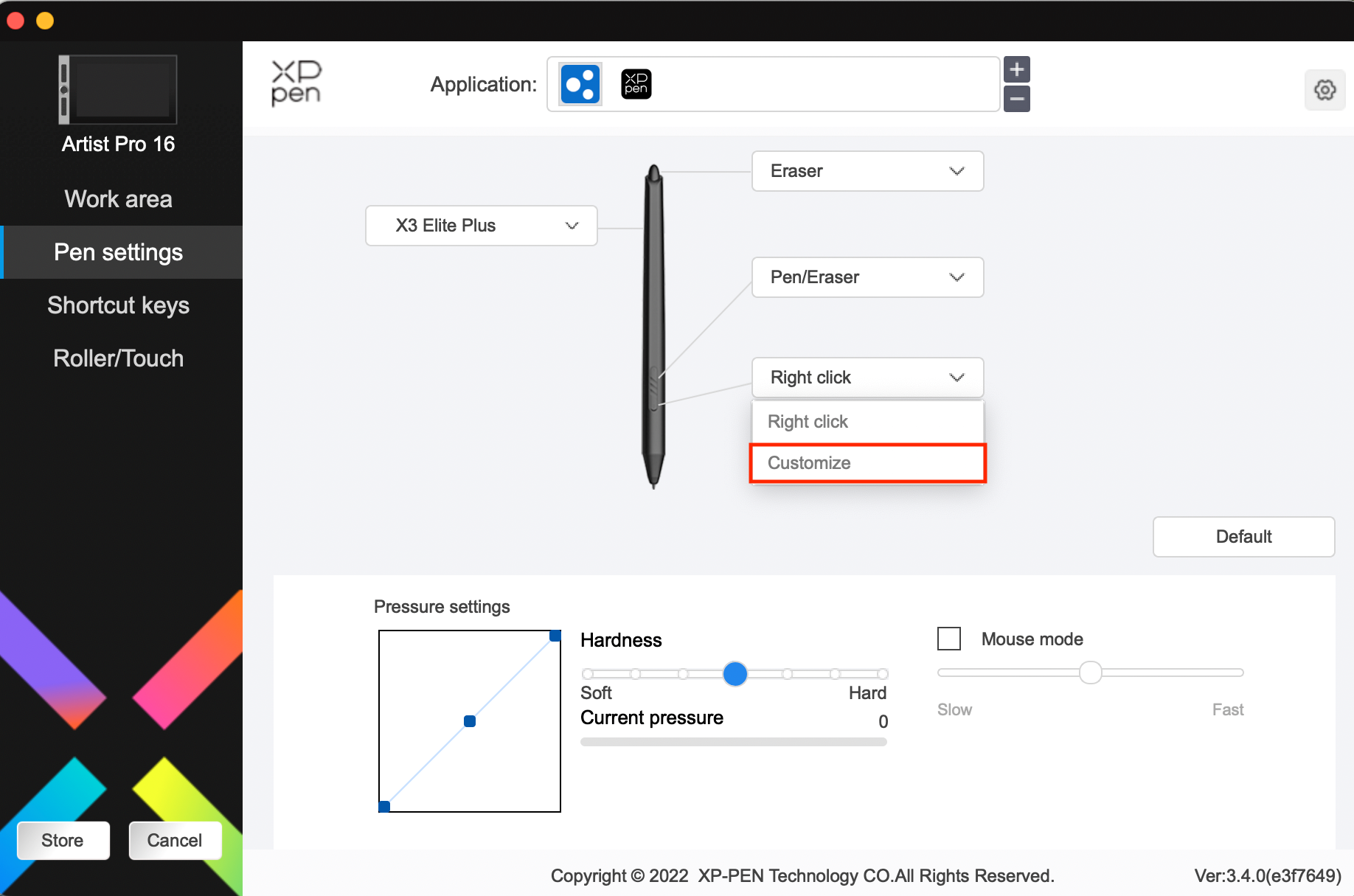Click the pen illustration side buttons
Image resolution: width=1354 pixels, height=896 pixels.
[x=653, y=388]
